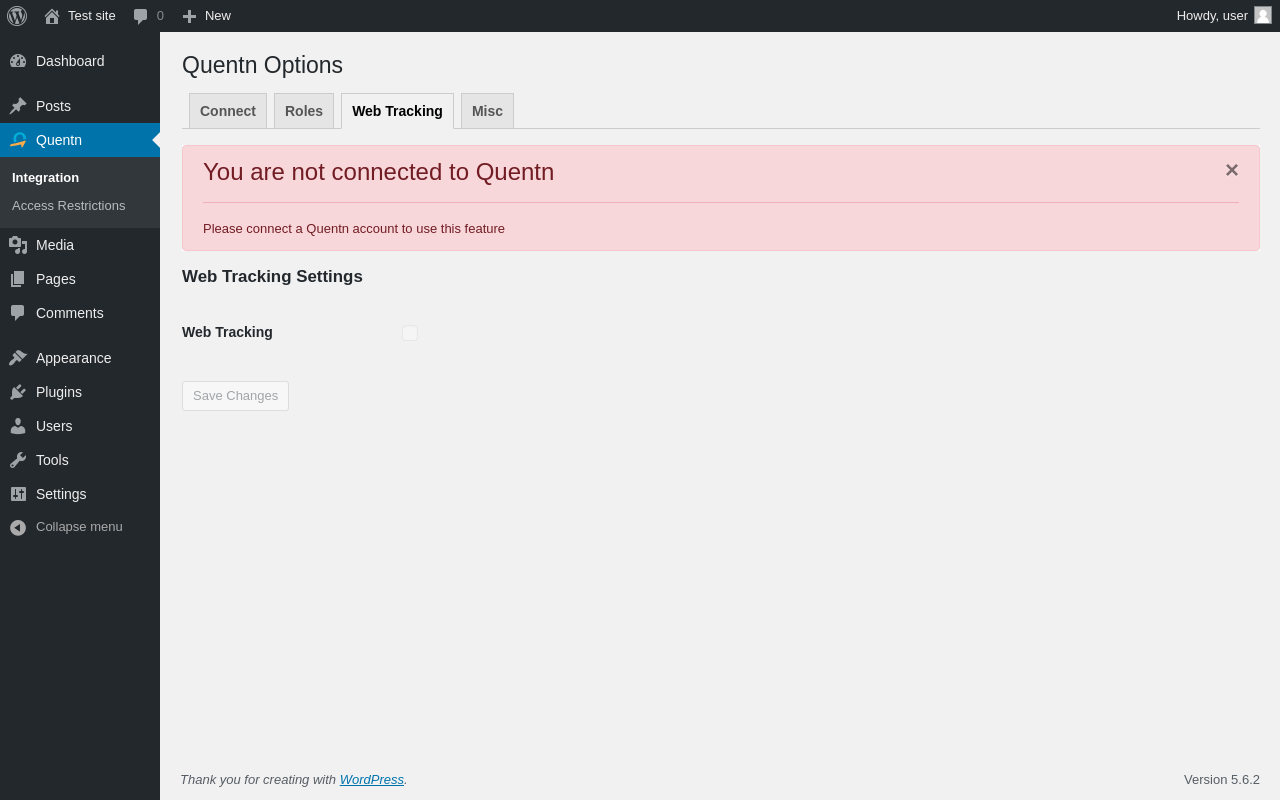Dismiss the not connected alert
Image resolution: width=1280 pixels, height=800 pixels.
click(1232, 171)
